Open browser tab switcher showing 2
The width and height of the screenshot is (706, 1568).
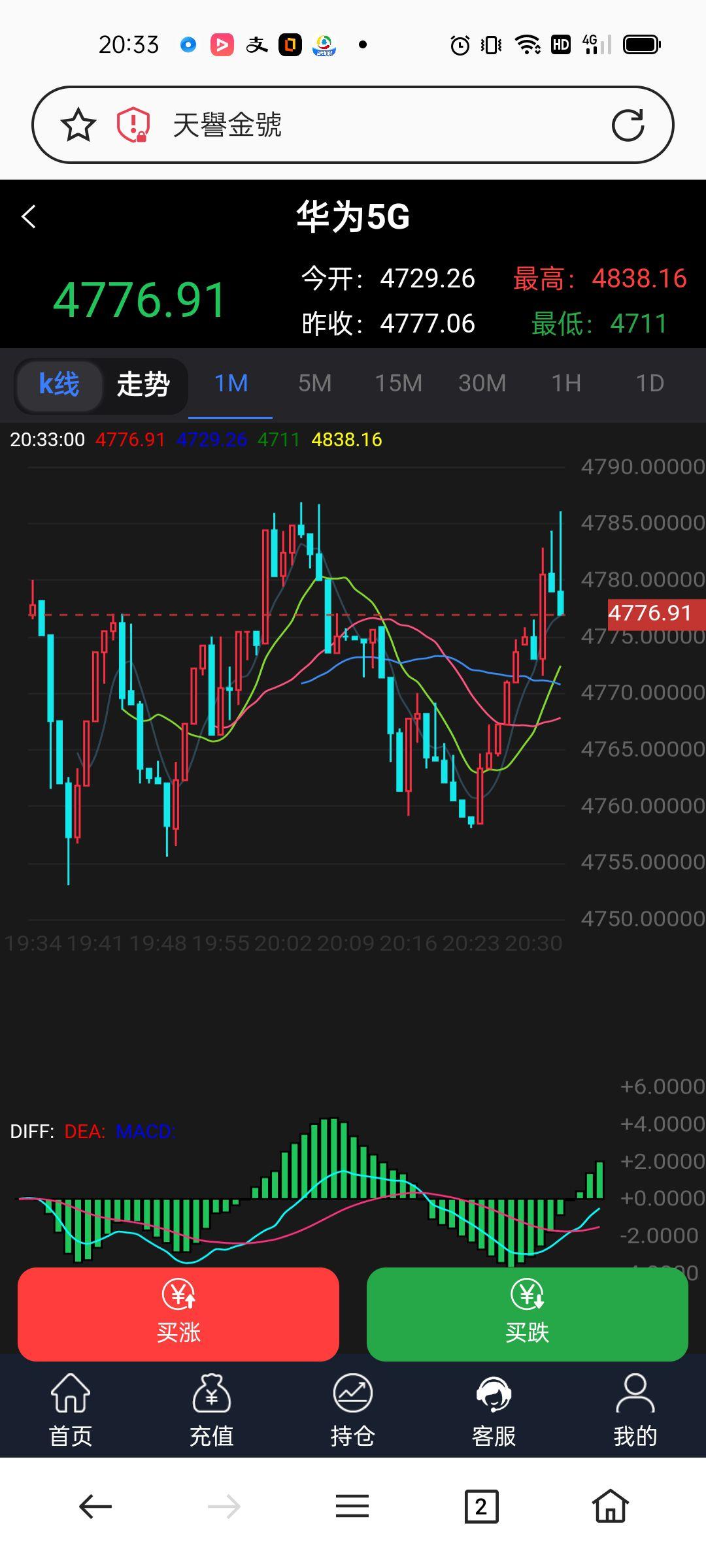point(481,1507)
